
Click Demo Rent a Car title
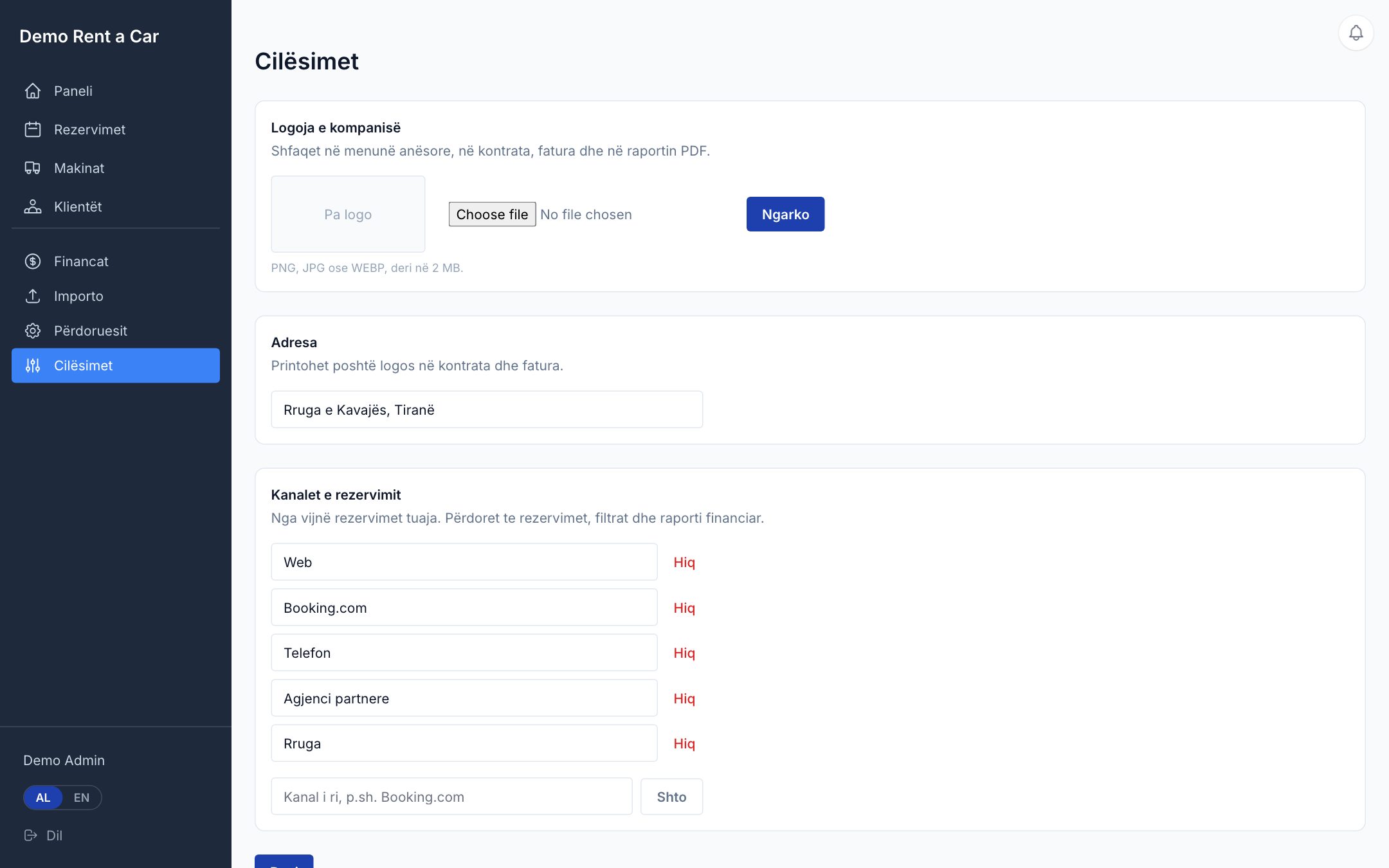pos(89,37)
